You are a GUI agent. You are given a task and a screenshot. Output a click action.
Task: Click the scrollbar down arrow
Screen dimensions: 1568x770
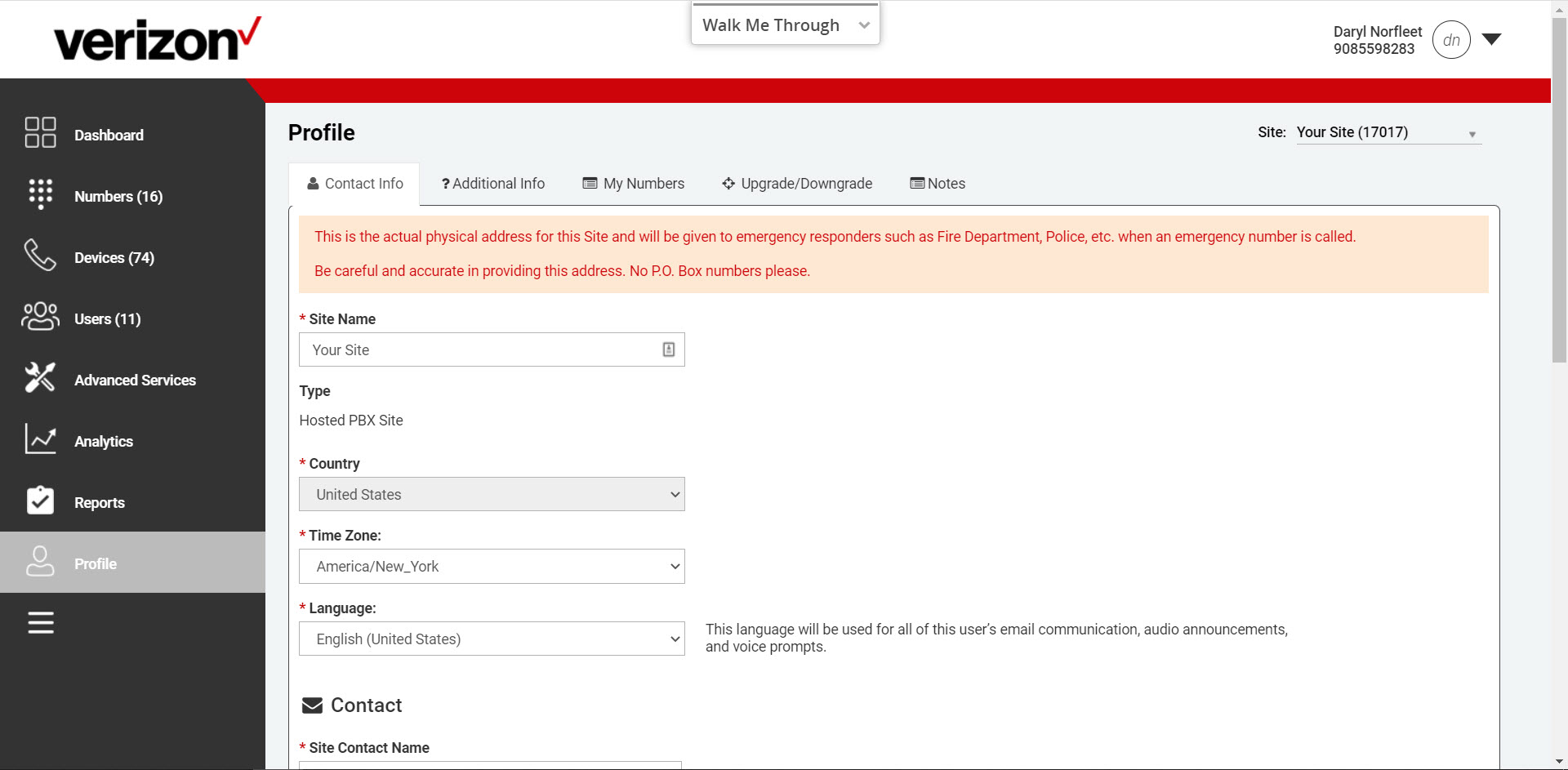coord(1559,762)
